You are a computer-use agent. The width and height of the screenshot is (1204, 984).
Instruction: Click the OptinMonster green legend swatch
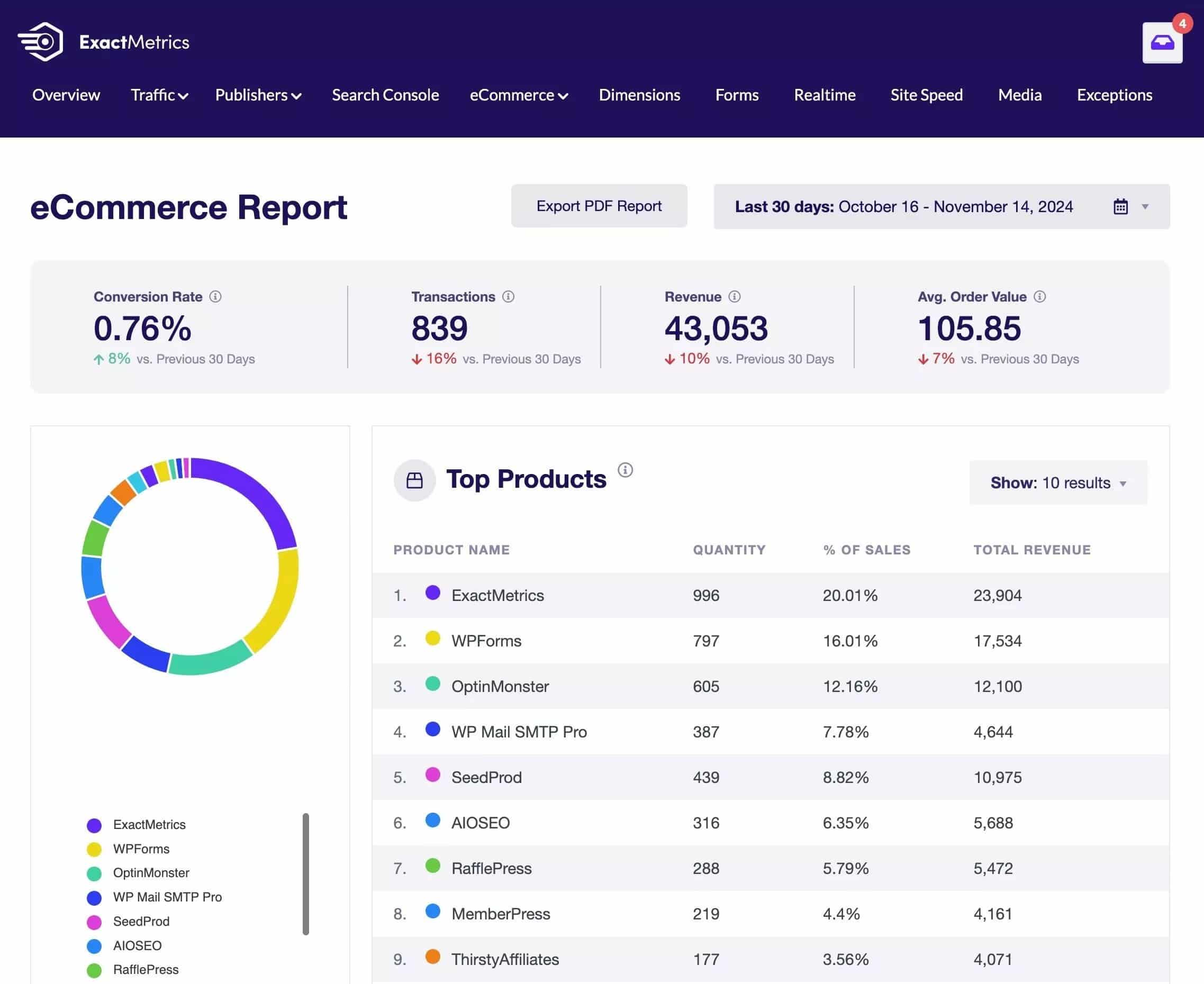pyautogui.click(x=94, y=873)
